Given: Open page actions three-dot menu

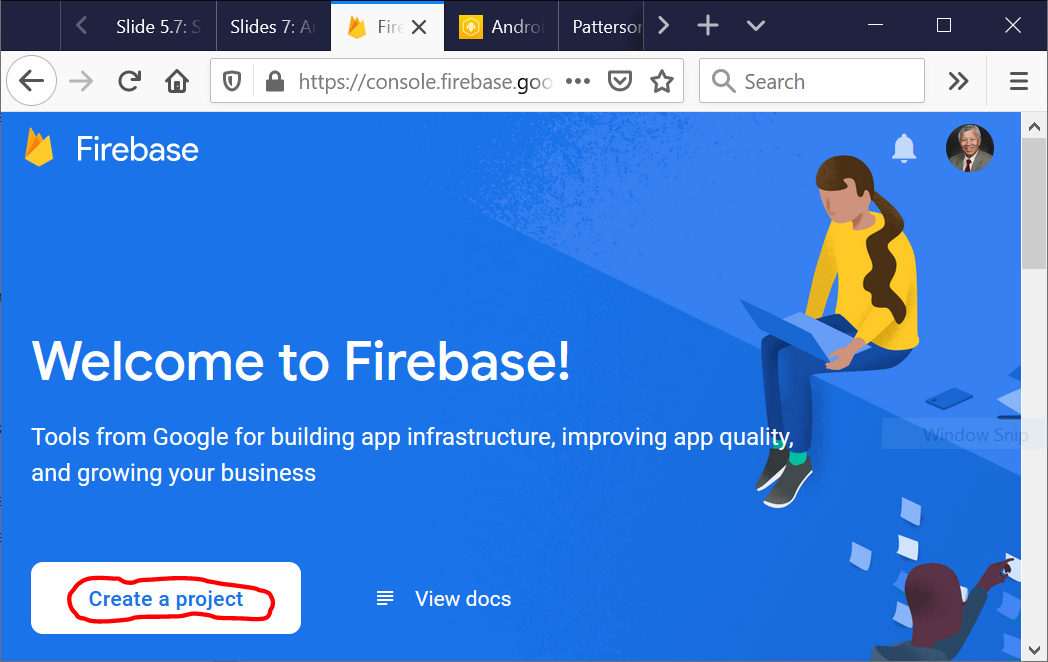Looking at the screenshot, I should point(578,82).
